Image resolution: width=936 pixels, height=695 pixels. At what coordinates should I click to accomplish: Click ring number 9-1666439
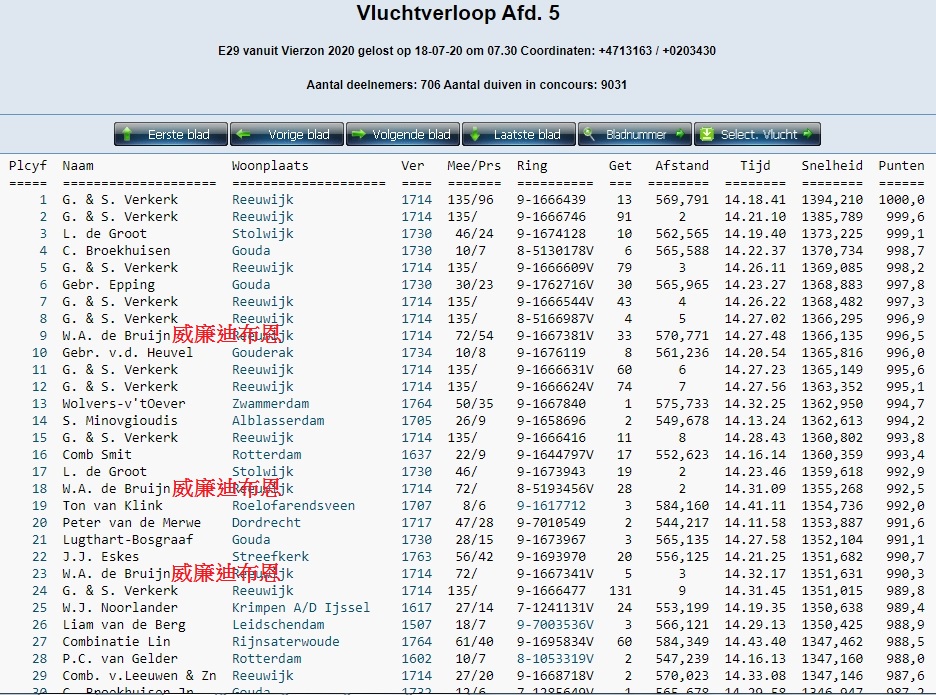pyautogui.click(x=552, y=199)
